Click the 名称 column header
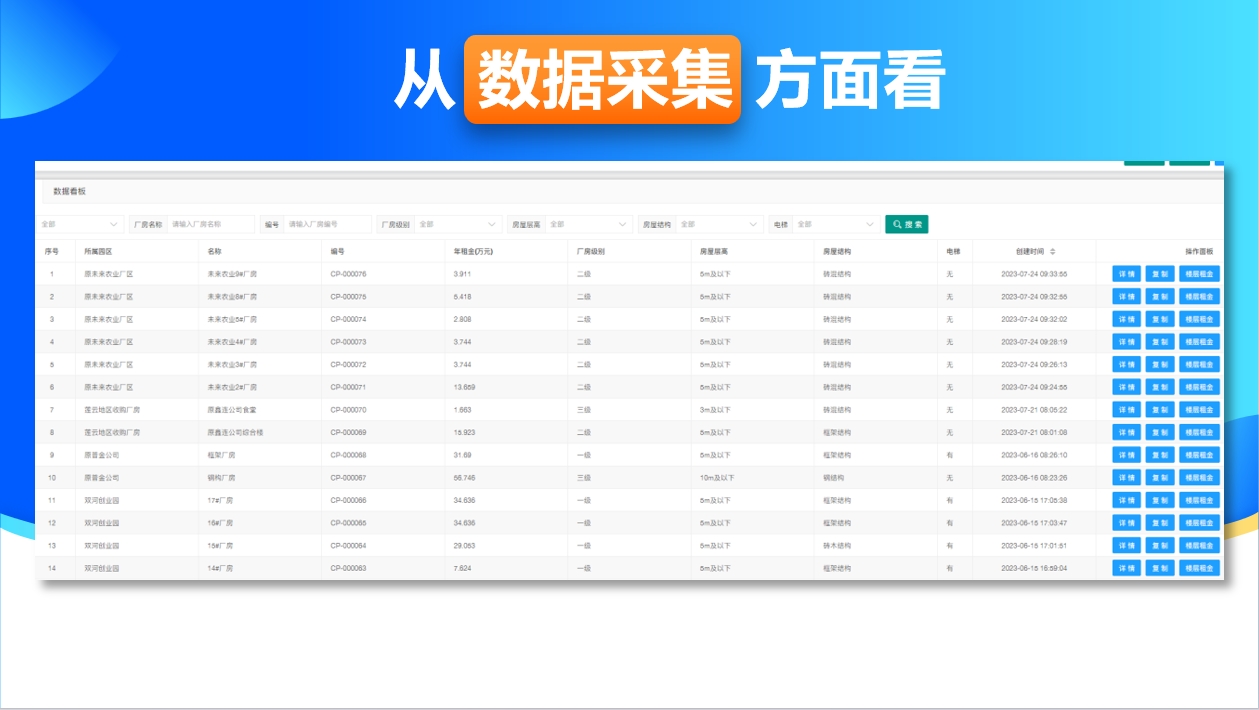The width and height of the screenshot is (1259, 710). [x=215, y=251]
